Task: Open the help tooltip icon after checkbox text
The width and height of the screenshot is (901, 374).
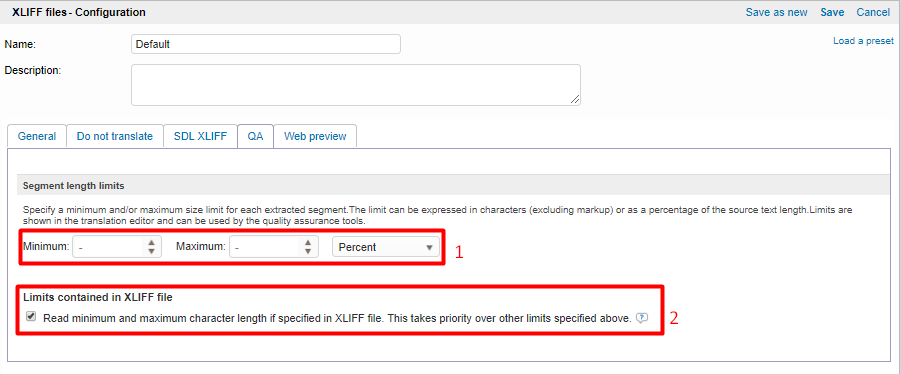Action: coord(642,318)
